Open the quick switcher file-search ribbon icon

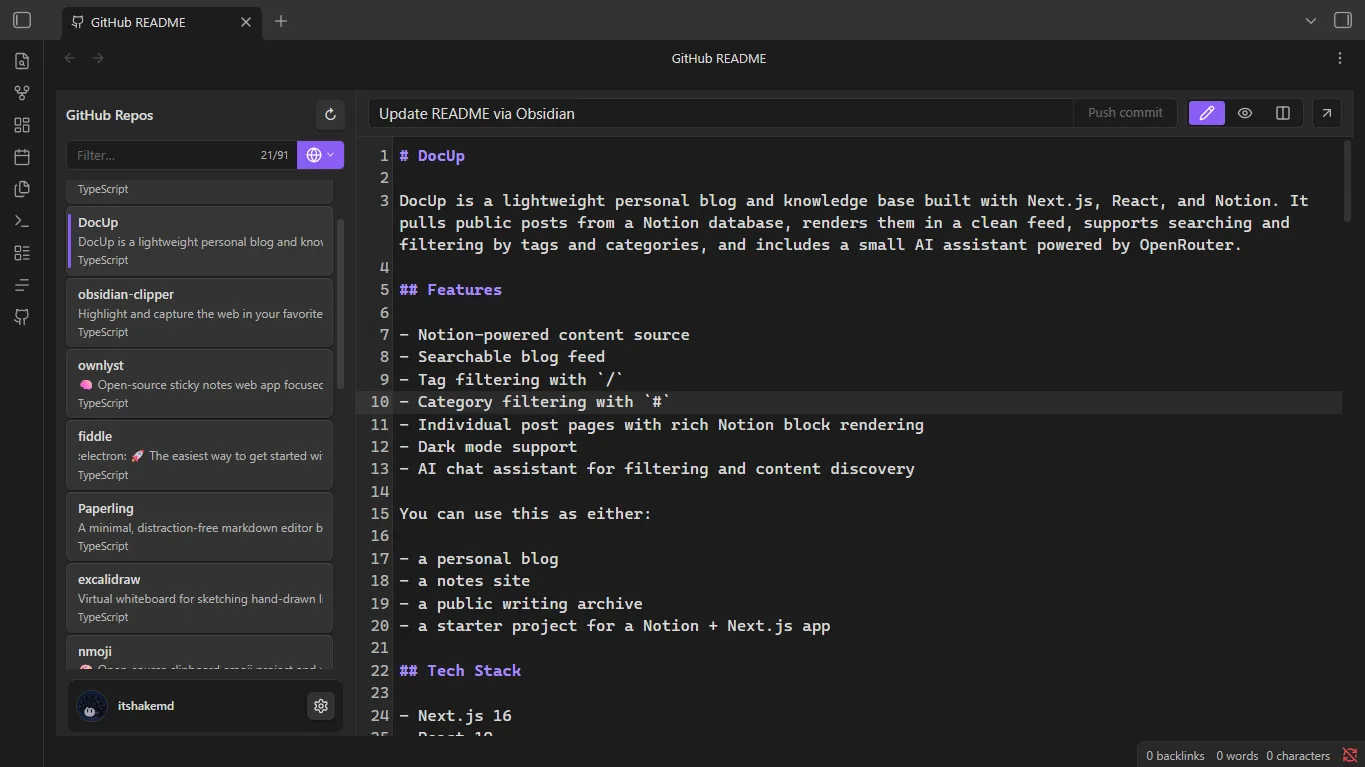tap(22, 61)
